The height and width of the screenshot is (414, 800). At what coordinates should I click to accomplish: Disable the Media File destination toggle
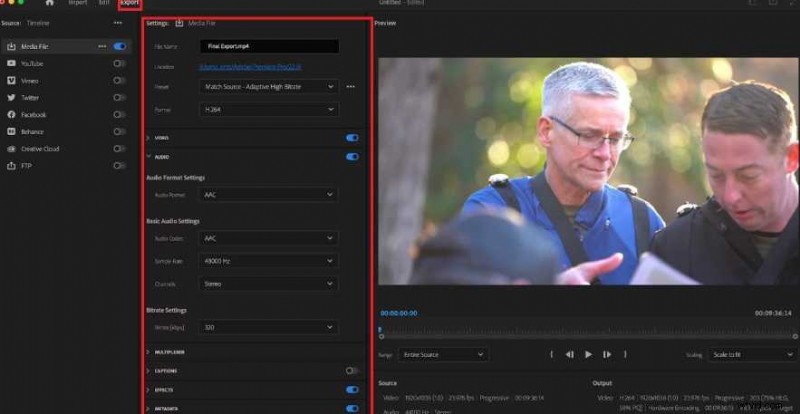pos(119,46)
